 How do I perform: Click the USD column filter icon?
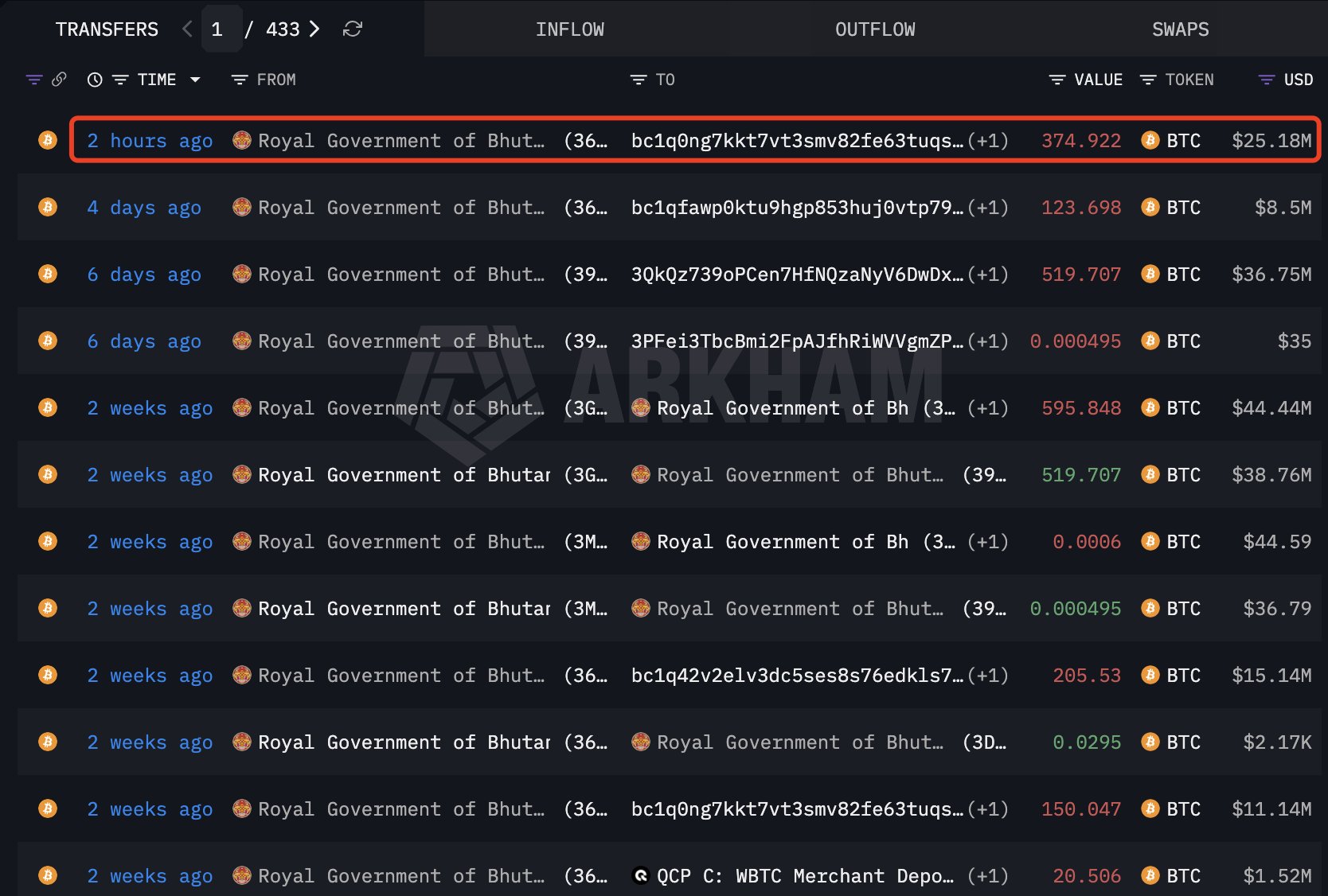coord(1264,80)
